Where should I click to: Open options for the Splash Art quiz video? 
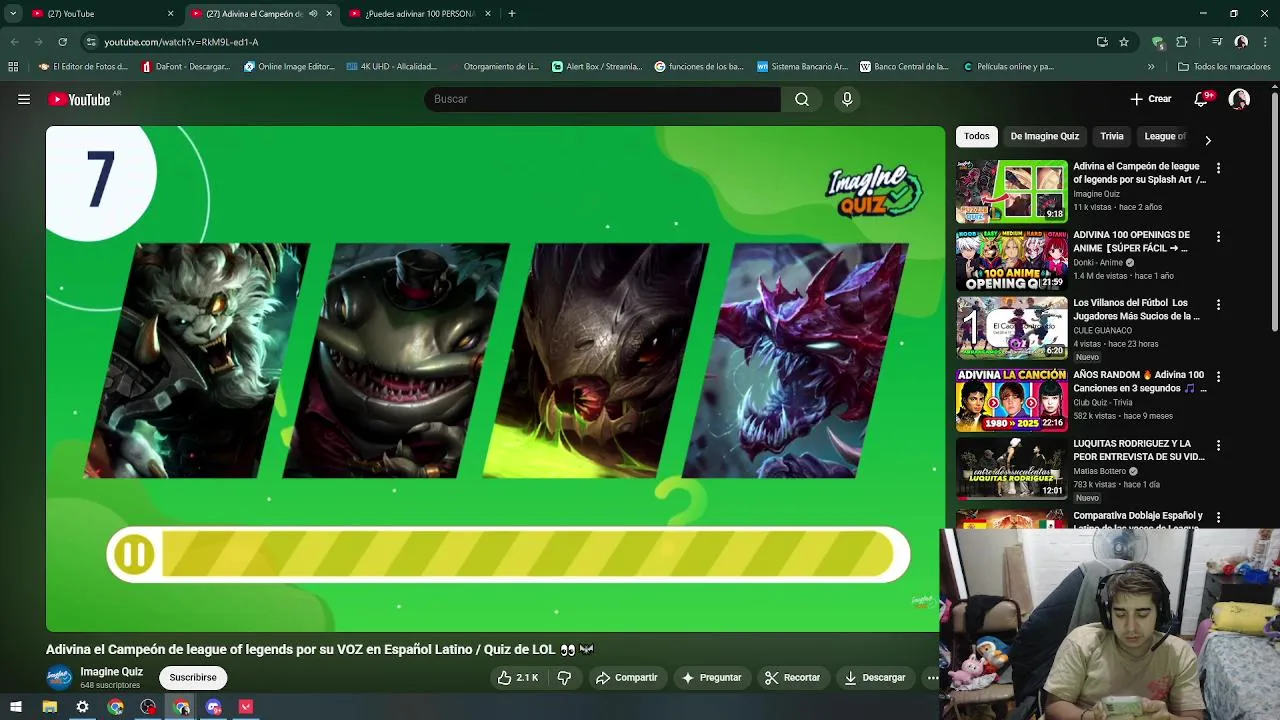1218,168
